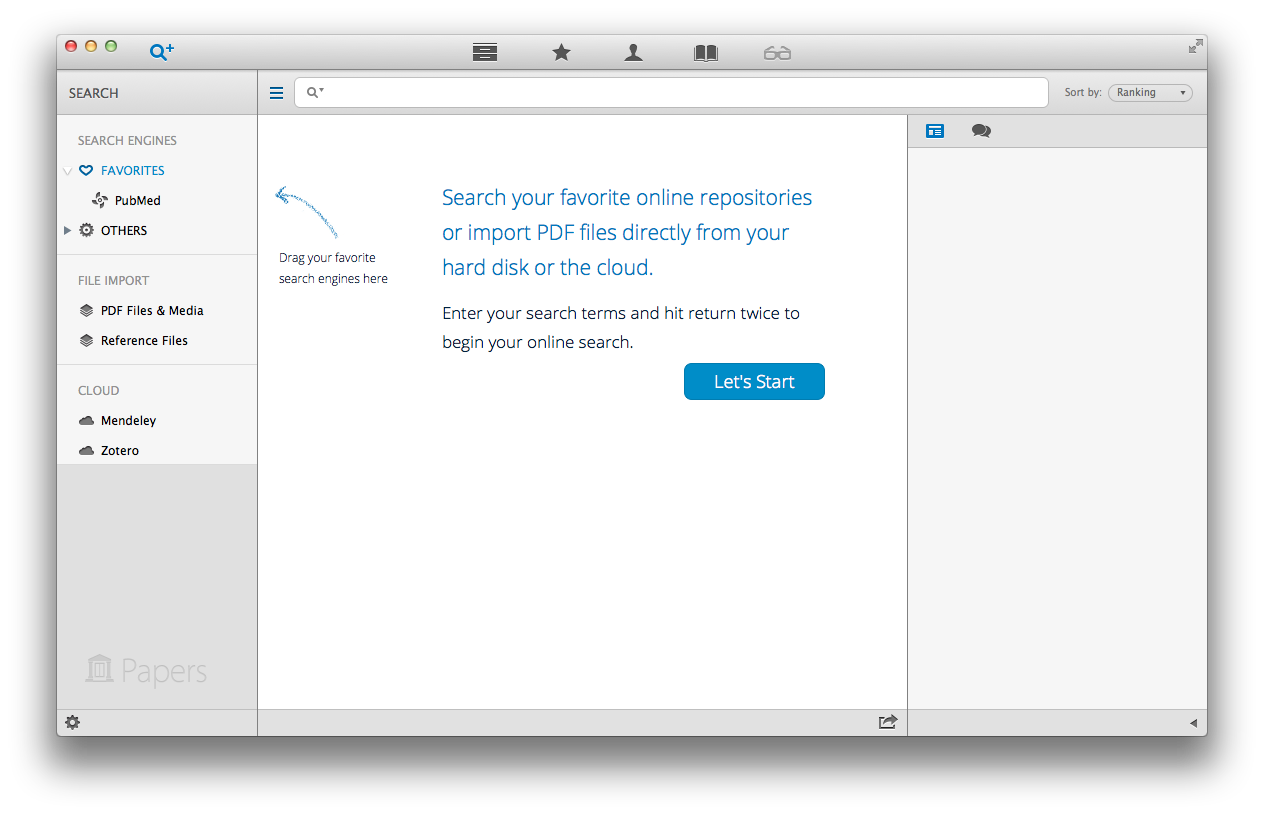Expand the OTHERS disclosure triangle
1264x815 pixels.
click(67, 230)
